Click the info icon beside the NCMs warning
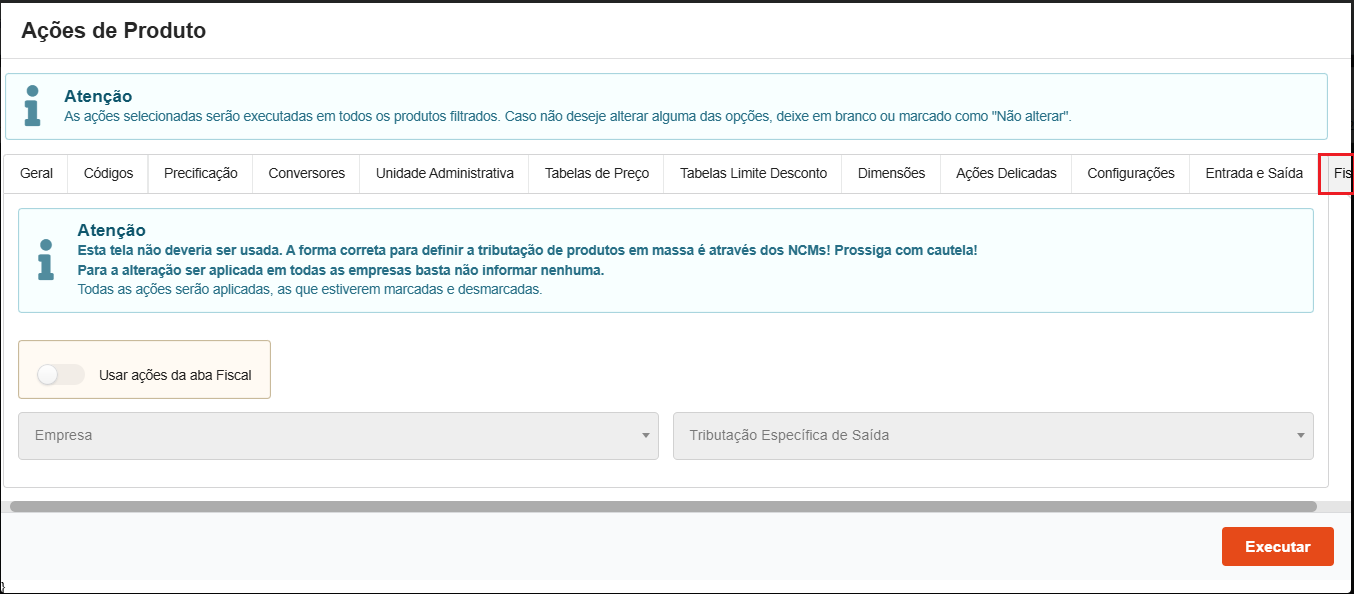 [46, 260]
